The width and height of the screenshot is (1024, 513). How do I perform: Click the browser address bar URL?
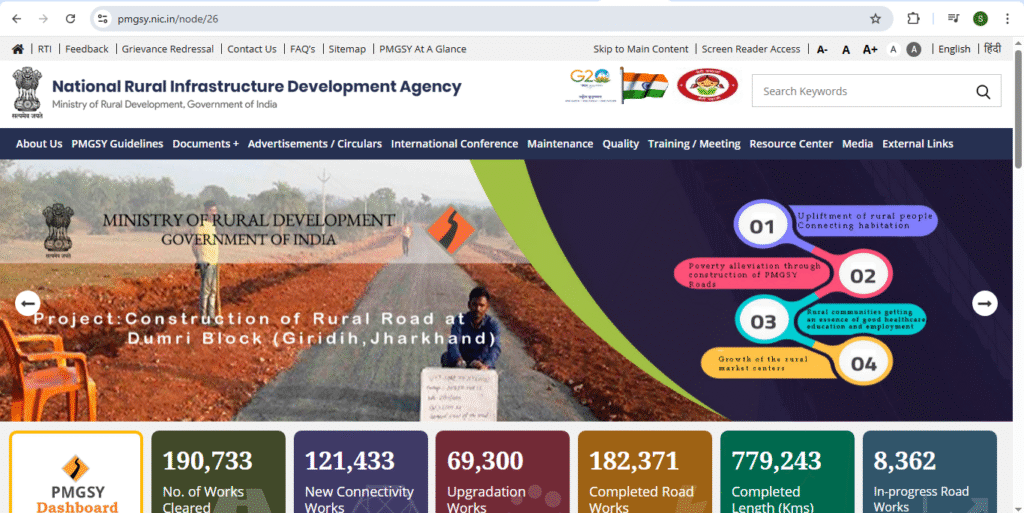[168, 19]
